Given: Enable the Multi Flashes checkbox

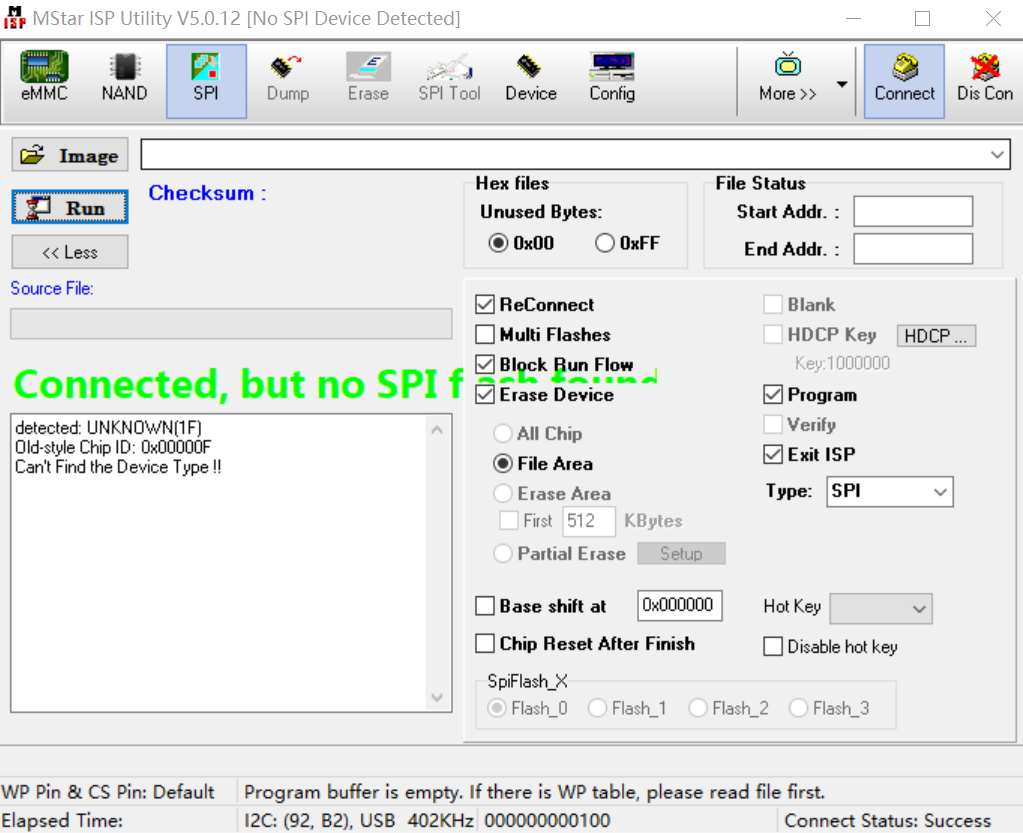Looking at the screenshot, I should (485, 335).
